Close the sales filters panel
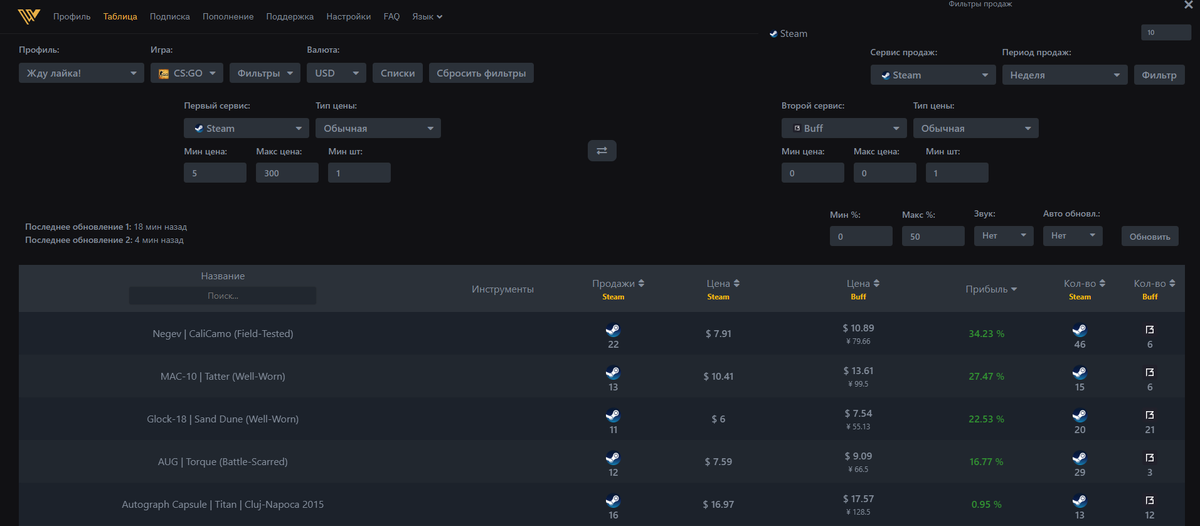Image resolution: width=1200 pixels, height=526 pixels. pos(1188,5)
